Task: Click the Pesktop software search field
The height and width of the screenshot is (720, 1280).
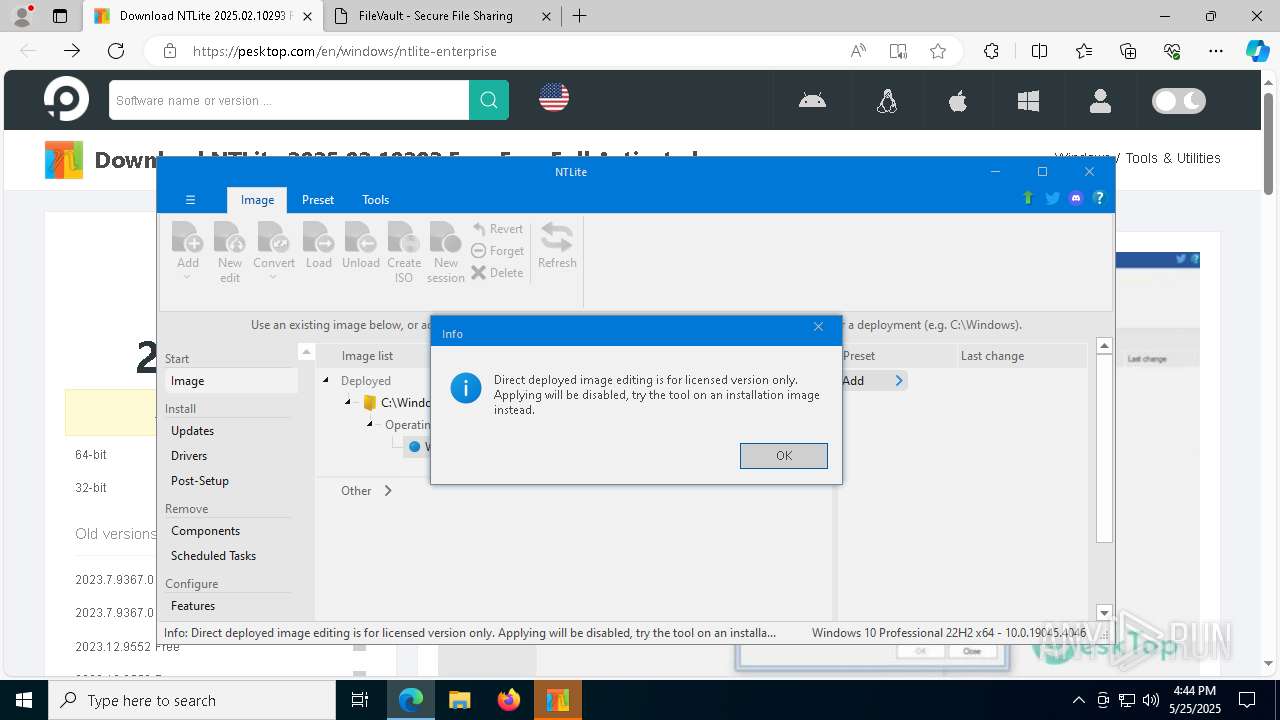Action: (289, 100)
